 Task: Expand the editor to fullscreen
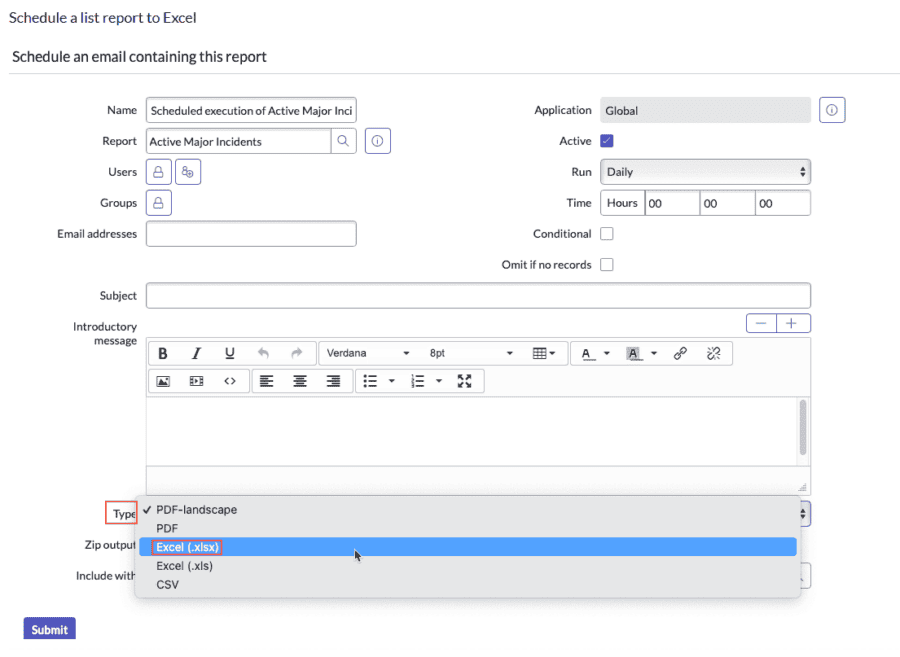[462, 381]
